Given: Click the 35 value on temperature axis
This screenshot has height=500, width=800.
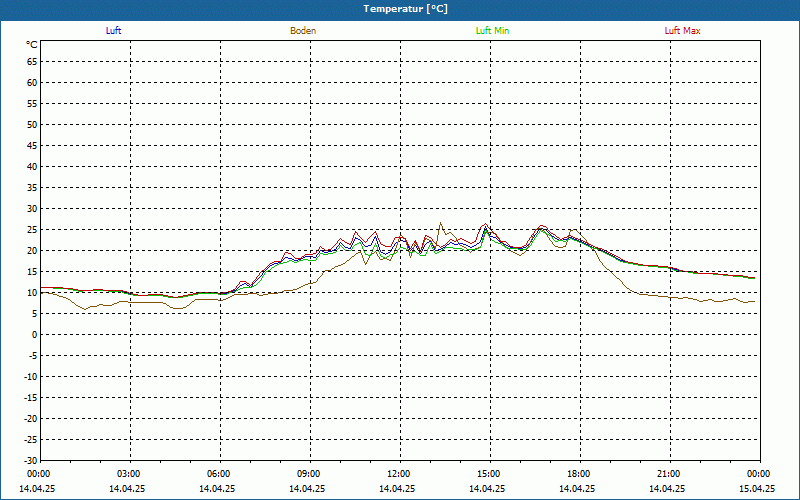Looking at the screenshot, I should (32, 188).
